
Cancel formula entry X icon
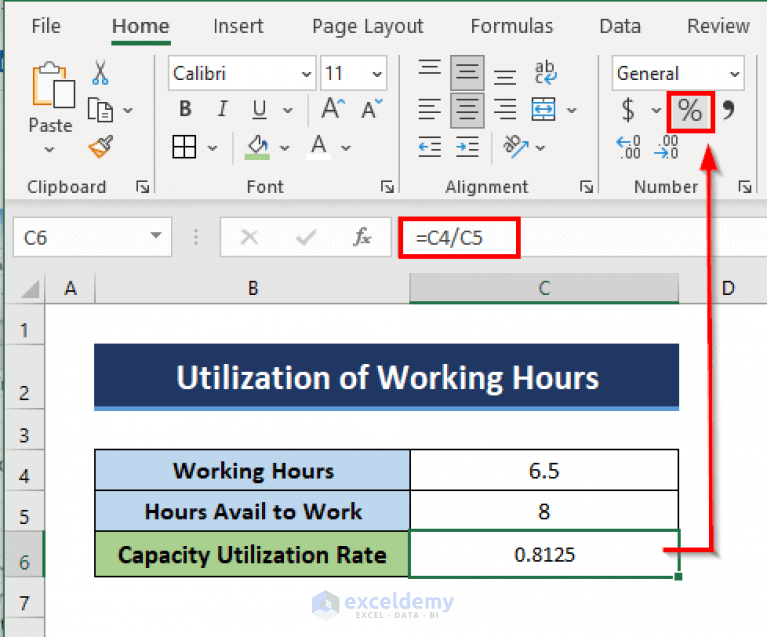click(249, 237)
